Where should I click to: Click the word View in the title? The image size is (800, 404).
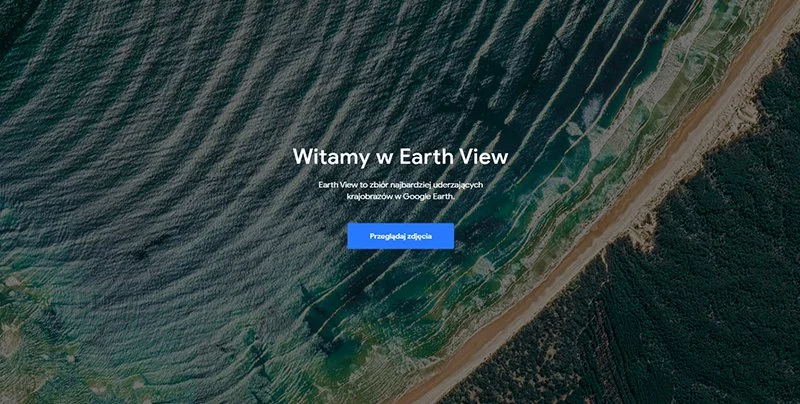(484, 157)
